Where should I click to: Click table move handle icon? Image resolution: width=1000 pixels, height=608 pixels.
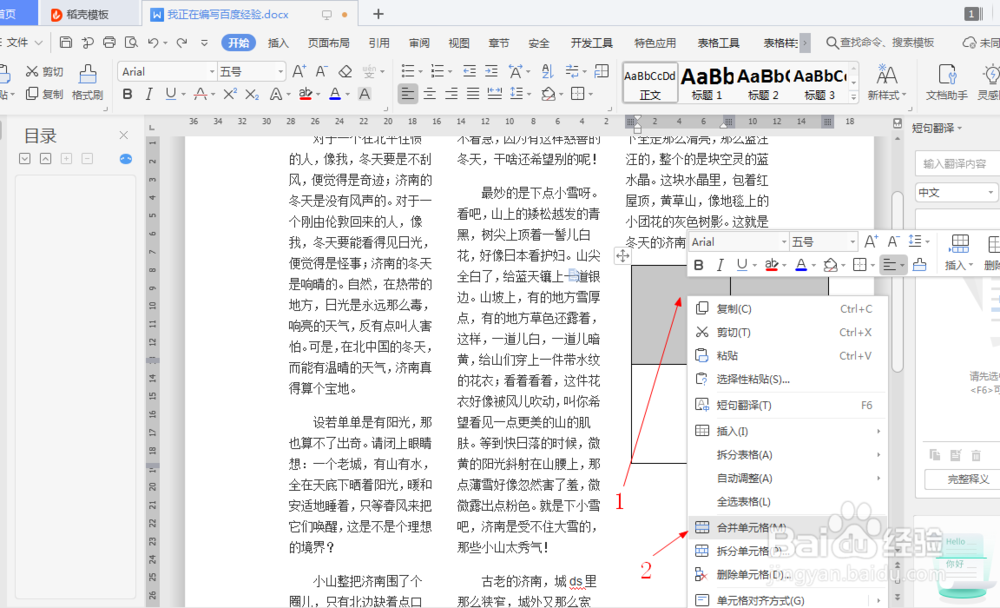click(622, 256)
